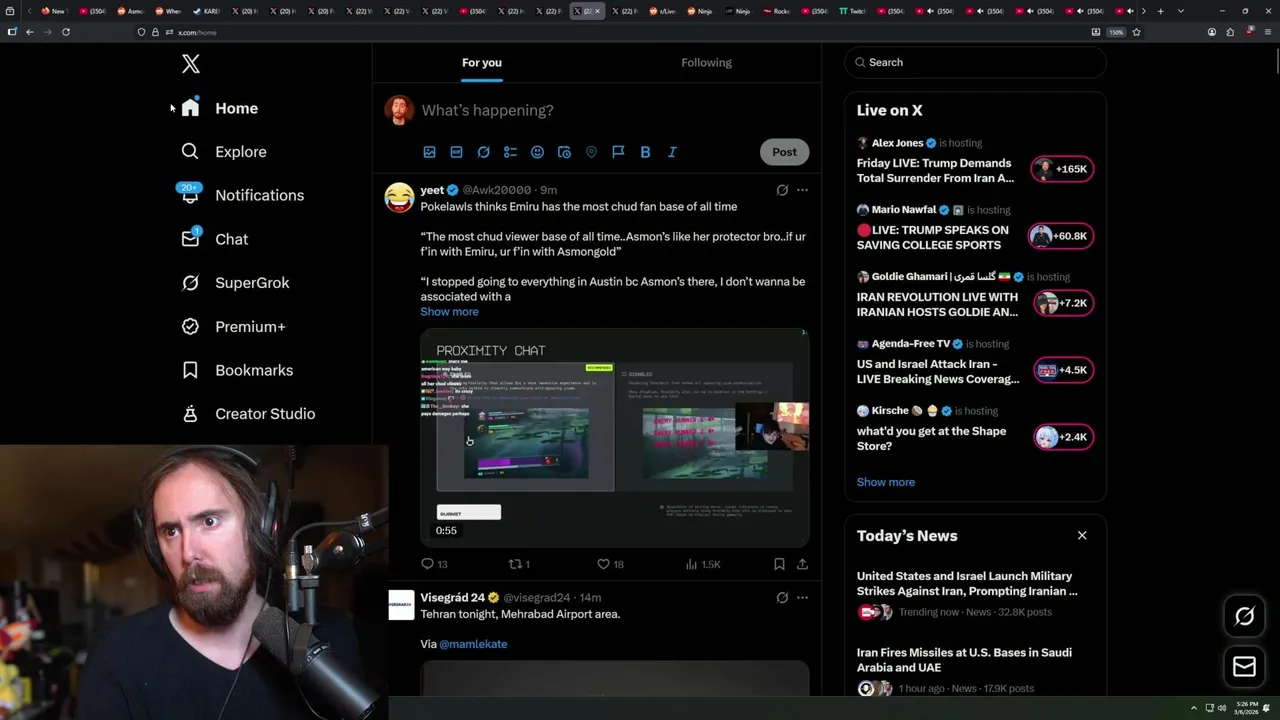Click the flag icon in composer toolbar
Image resolution: width=1280 pixels, height=720 pixels.
[x=618, y=152]
